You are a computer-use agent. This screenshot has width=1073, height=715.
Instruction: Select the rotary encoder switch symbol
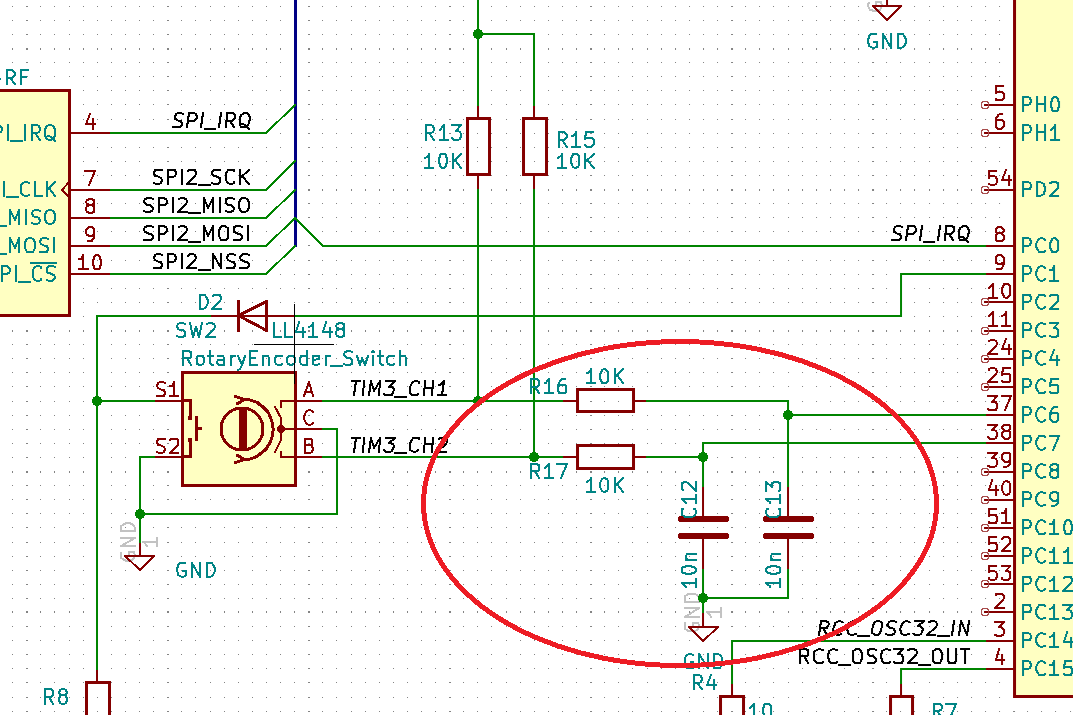click(239, 429)
